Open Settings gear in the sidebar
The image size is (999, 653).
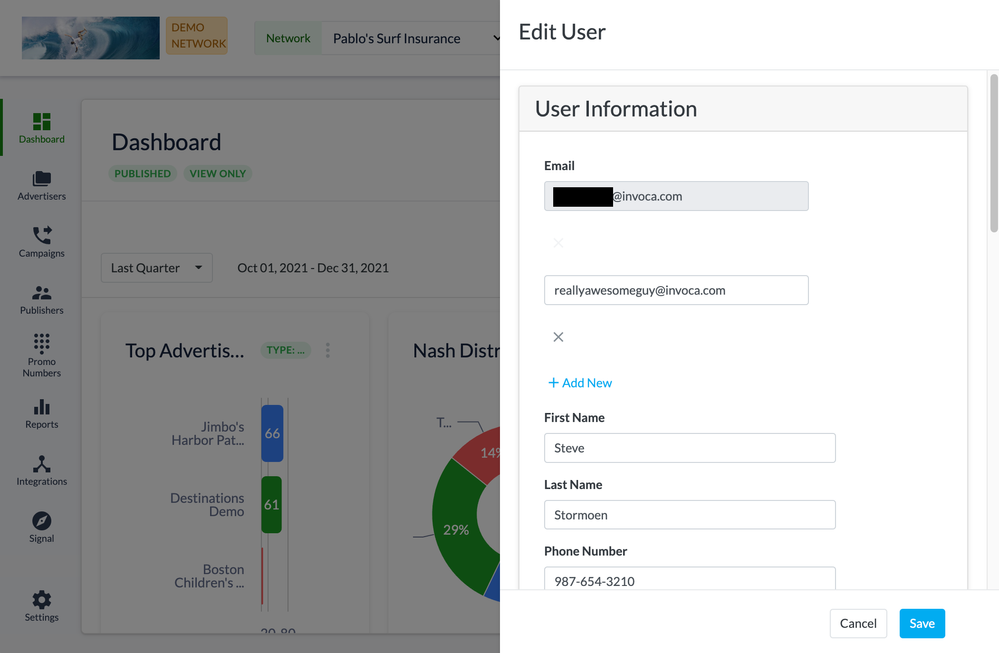[x=41, y=600]
